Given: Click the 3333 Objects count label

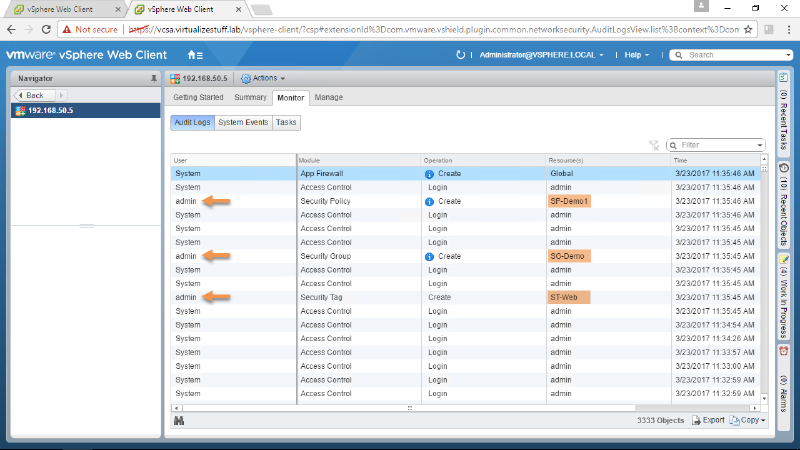Looking at the screenshot, I should 660,420.
